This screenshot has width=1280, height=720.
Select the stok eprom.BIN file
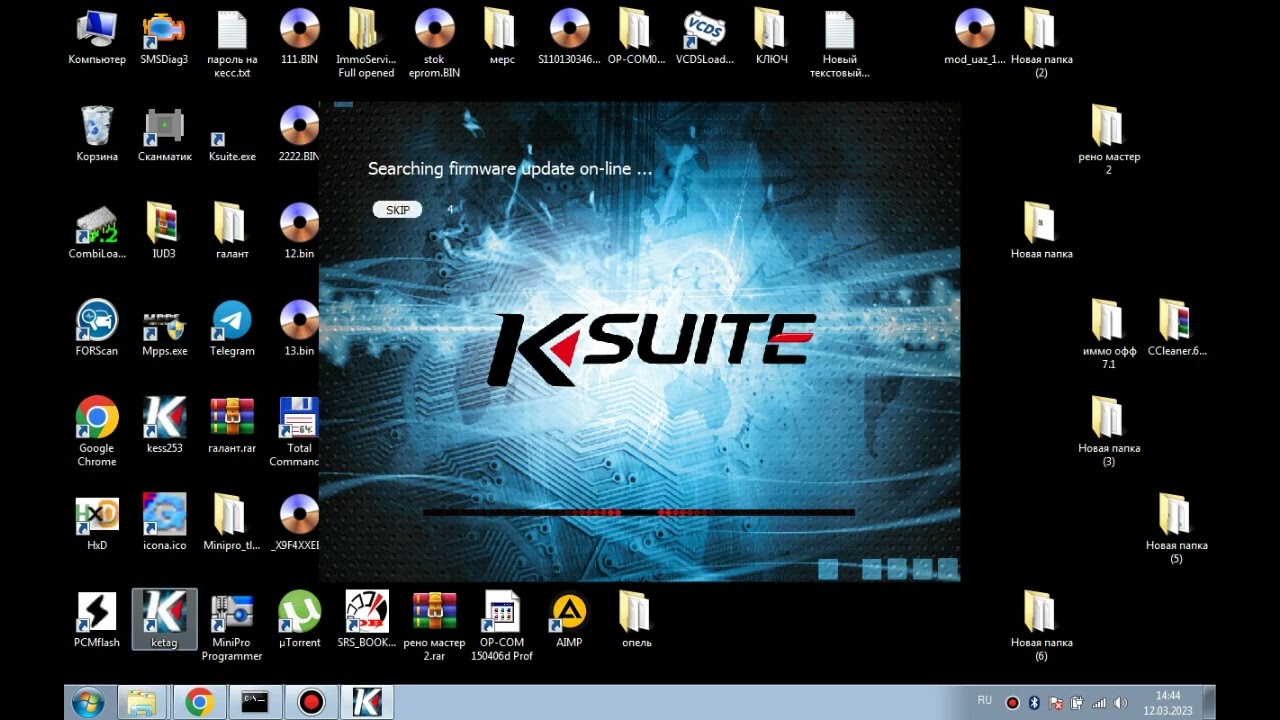tap(434, 43)
